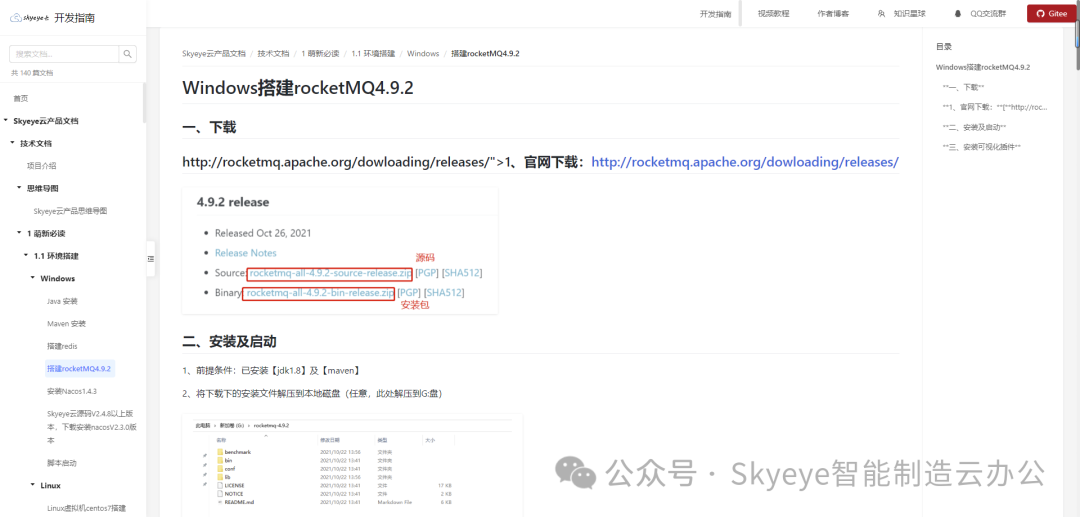Open 项目介绍 in sidebar

pos(41,166)
